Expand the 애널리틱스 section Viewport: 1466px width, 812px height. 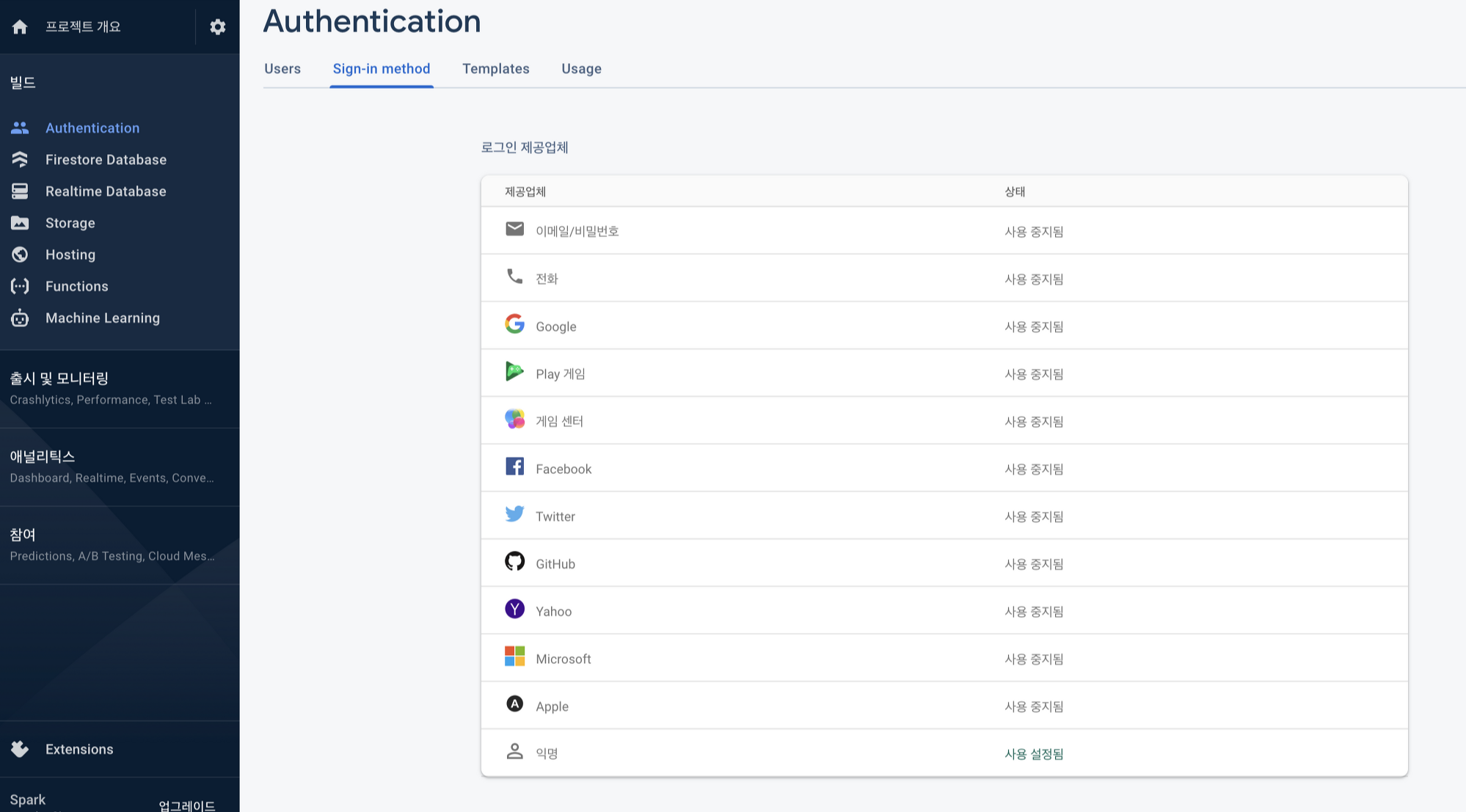tap(120, 467)
